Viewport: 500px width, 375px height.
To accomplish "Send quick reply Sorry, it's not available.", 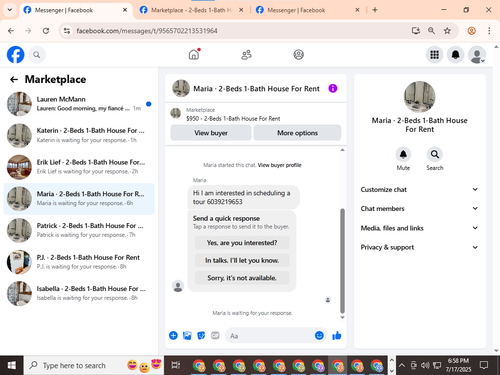I will tap(242, 278).
